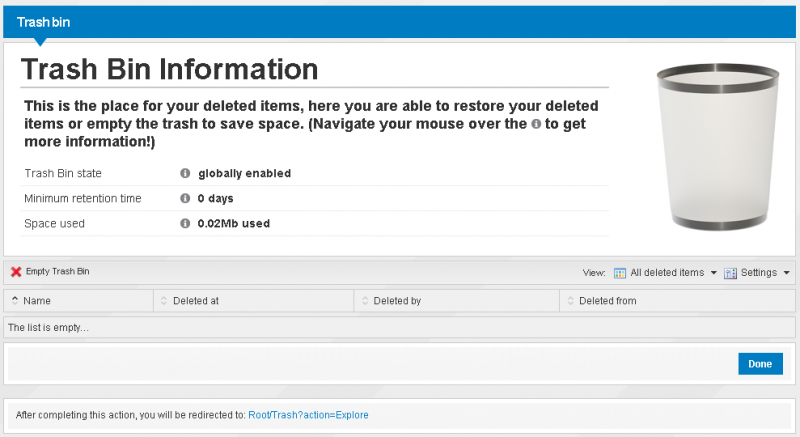Click the 'View:' label

click(x=594, y=273)
